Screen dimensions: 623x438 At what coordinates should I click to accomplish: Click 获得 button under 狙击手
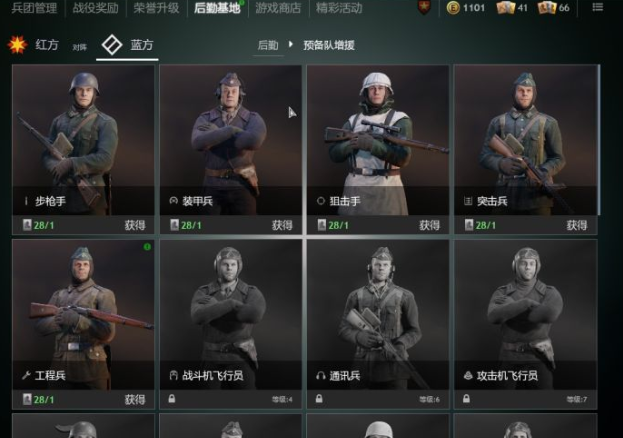430,225
